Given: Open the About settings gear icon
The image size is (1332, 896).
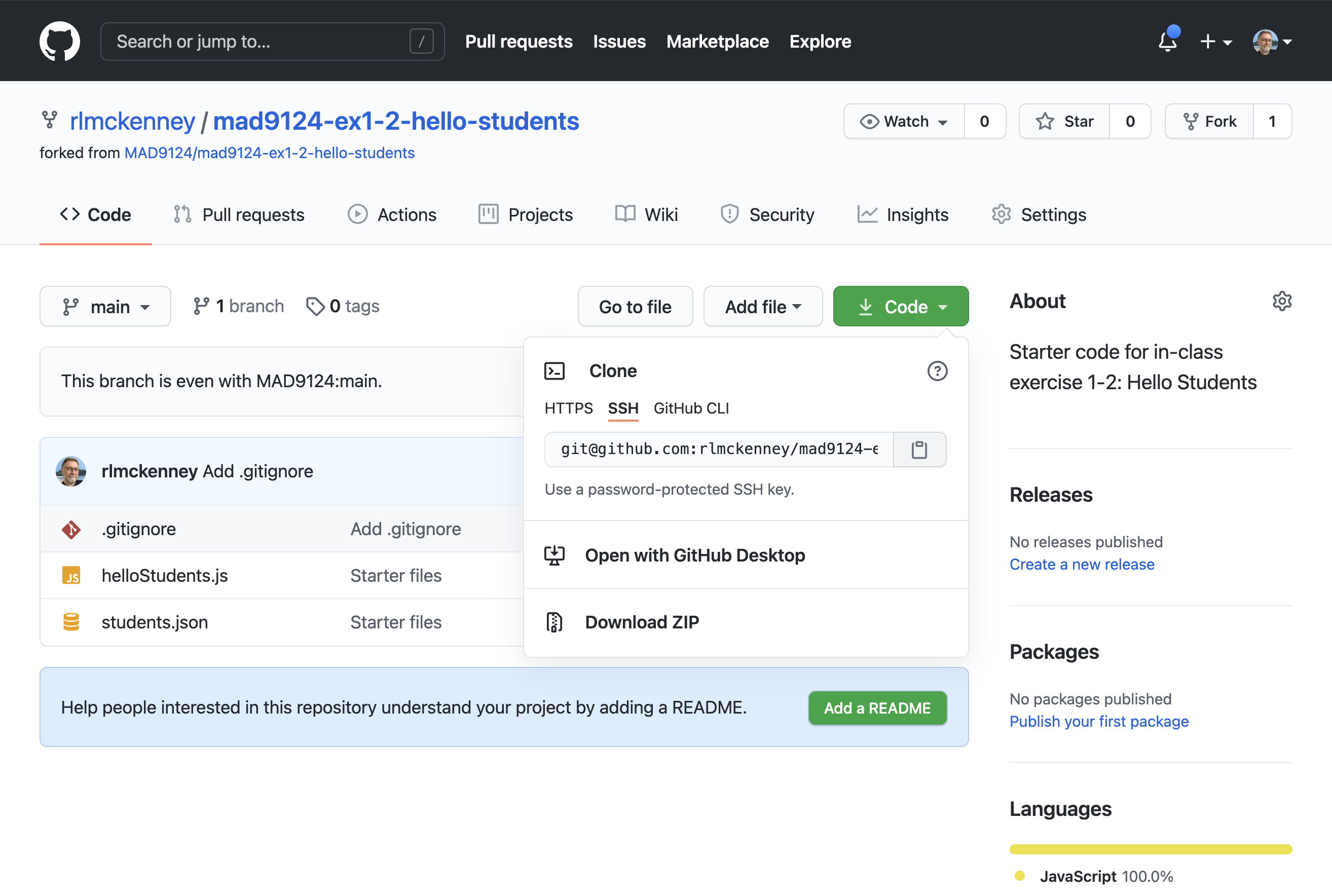Looking at the screenshot, I should (x=1282, y=301).
